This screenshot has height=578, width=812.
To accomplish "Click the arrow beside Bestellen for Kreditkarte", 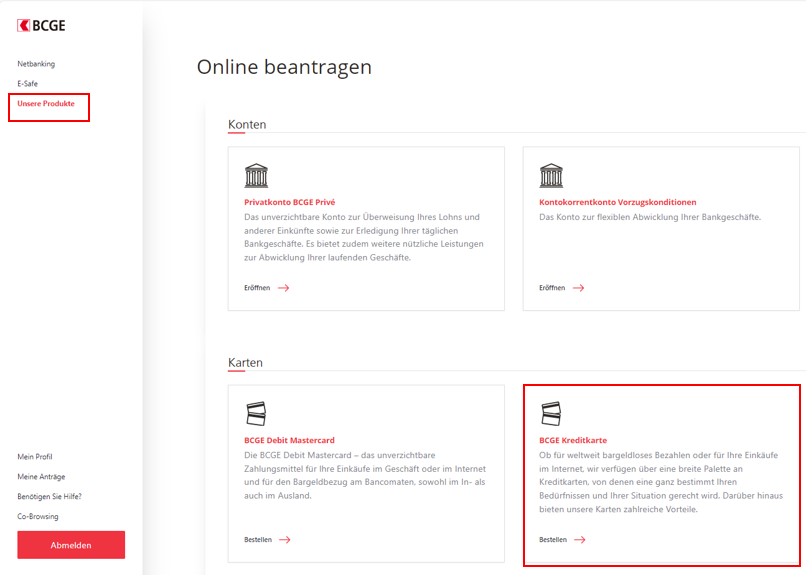I will point(580,540).
